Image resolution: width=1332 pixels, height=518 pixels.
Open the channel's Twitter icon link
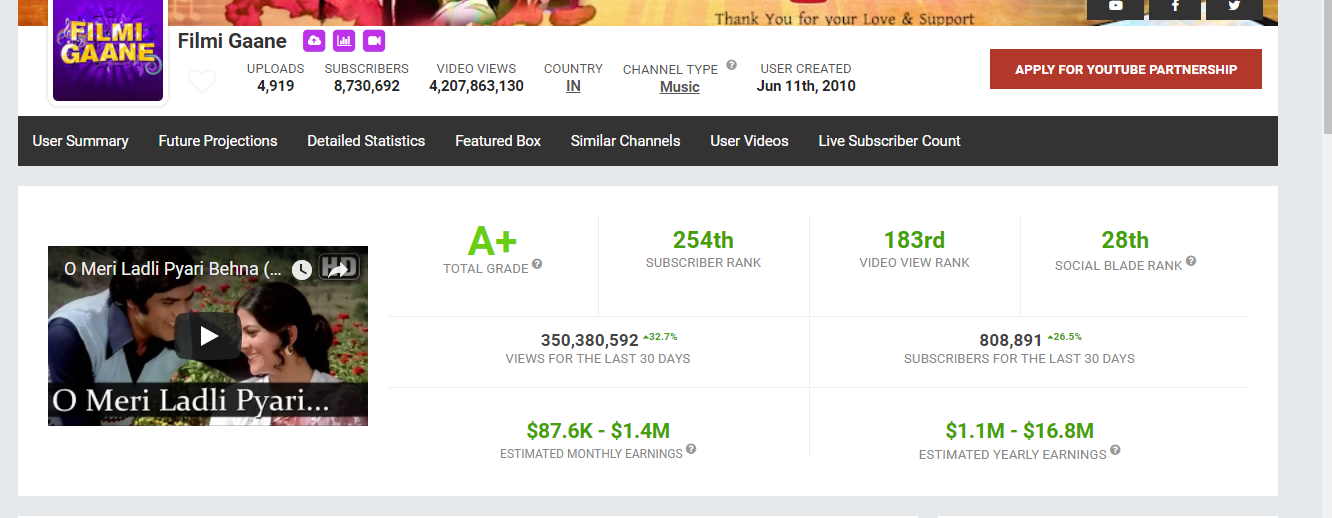(1234, 7)
